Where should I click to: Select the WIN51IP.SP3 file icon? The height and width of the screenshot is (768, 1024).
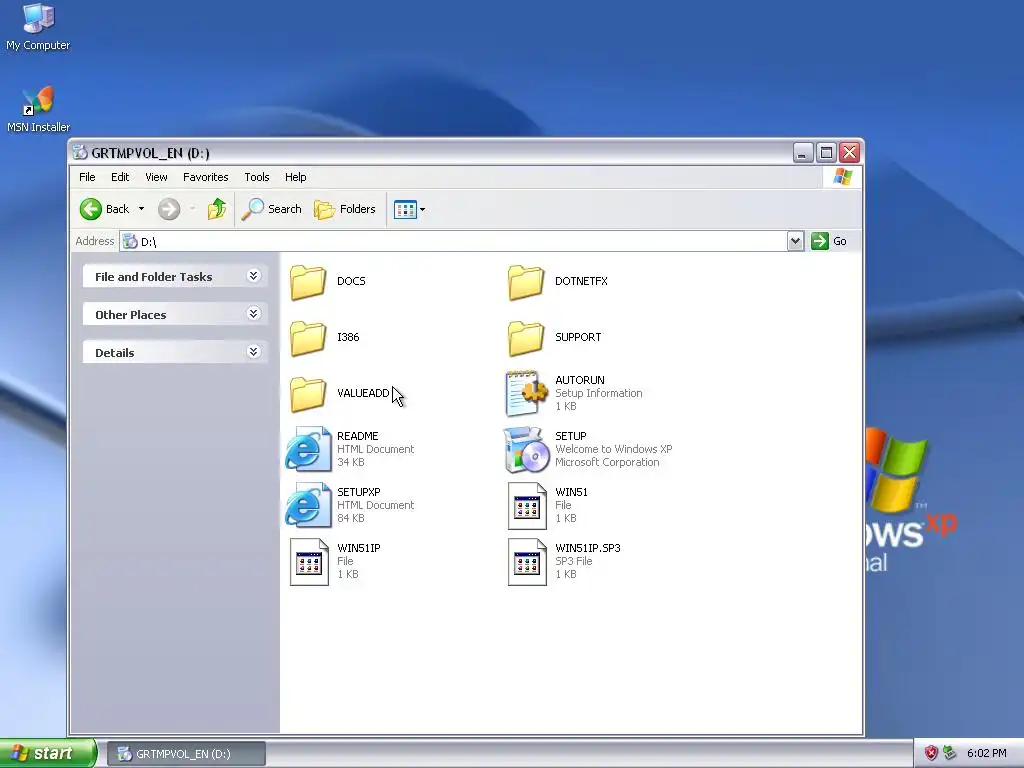pos(527,562)
